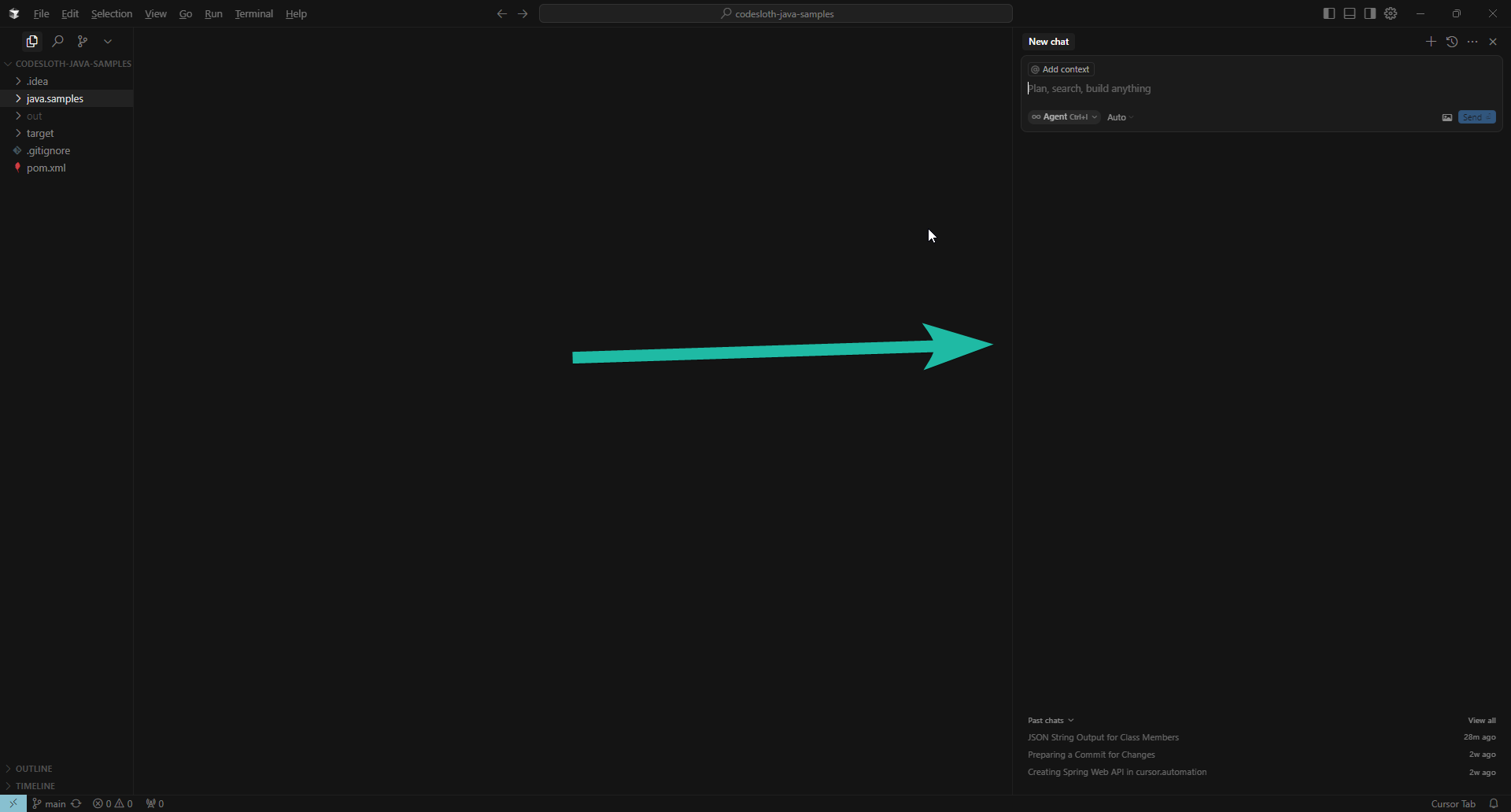Open errors and warnings status indicator
Image resolution: width=1511 pixels, height=812 pixels.
(x=113, y=803)
